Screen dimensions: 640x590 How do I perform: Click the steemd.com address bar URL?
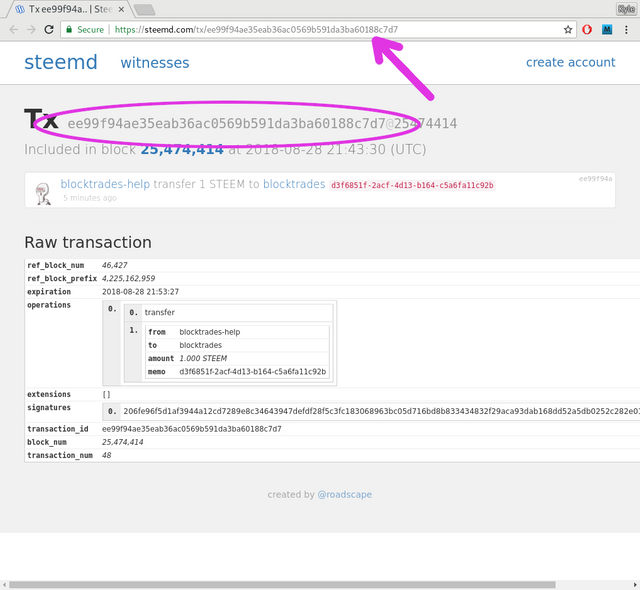256,29
